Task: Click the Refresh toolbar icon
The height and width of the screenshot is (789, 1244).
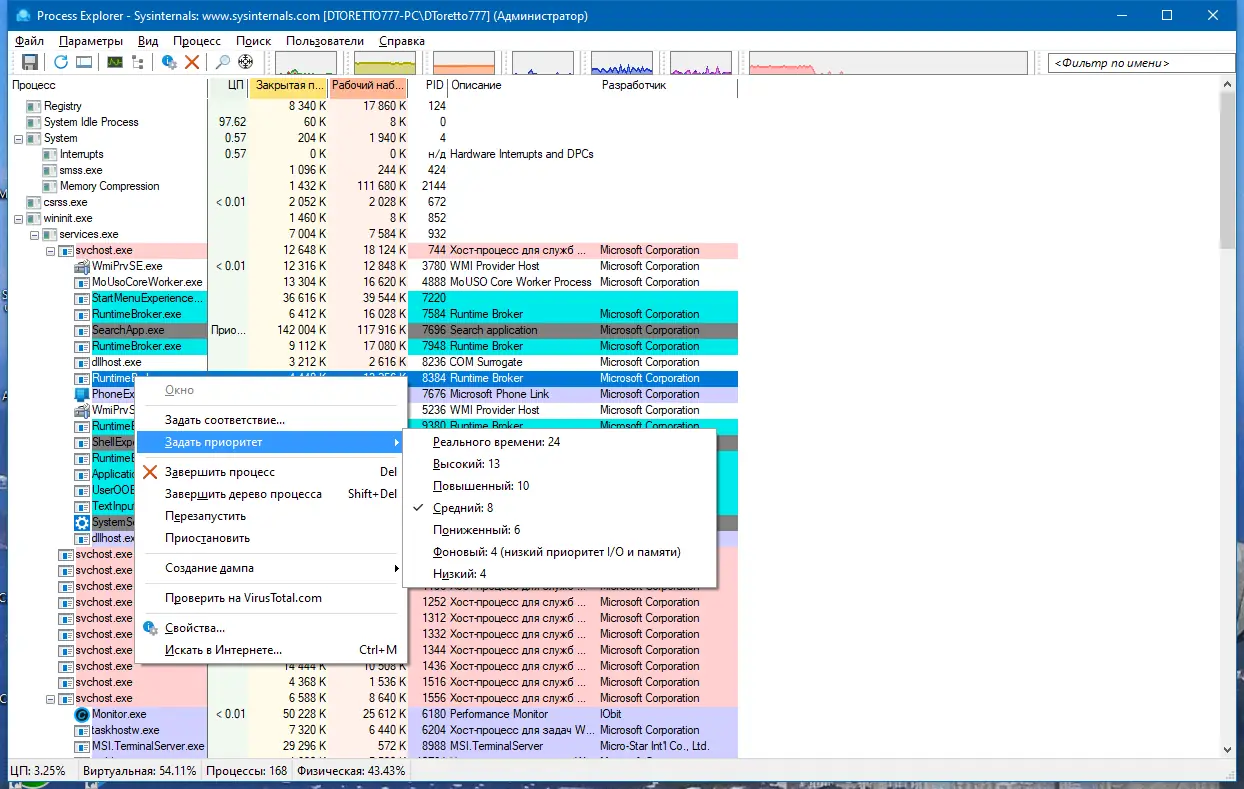Action: coord(61,62)
